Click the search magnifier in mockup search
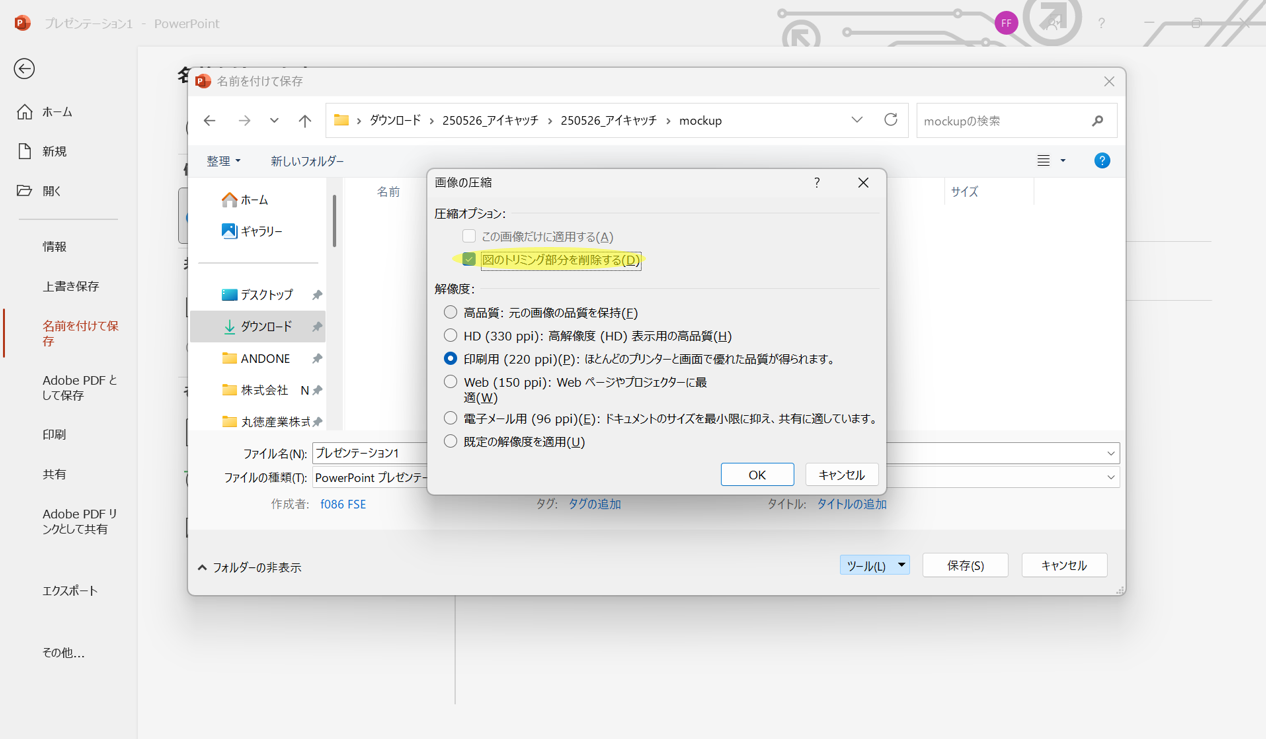This screenshot has height=739, width=1266. coord(1097,121)
